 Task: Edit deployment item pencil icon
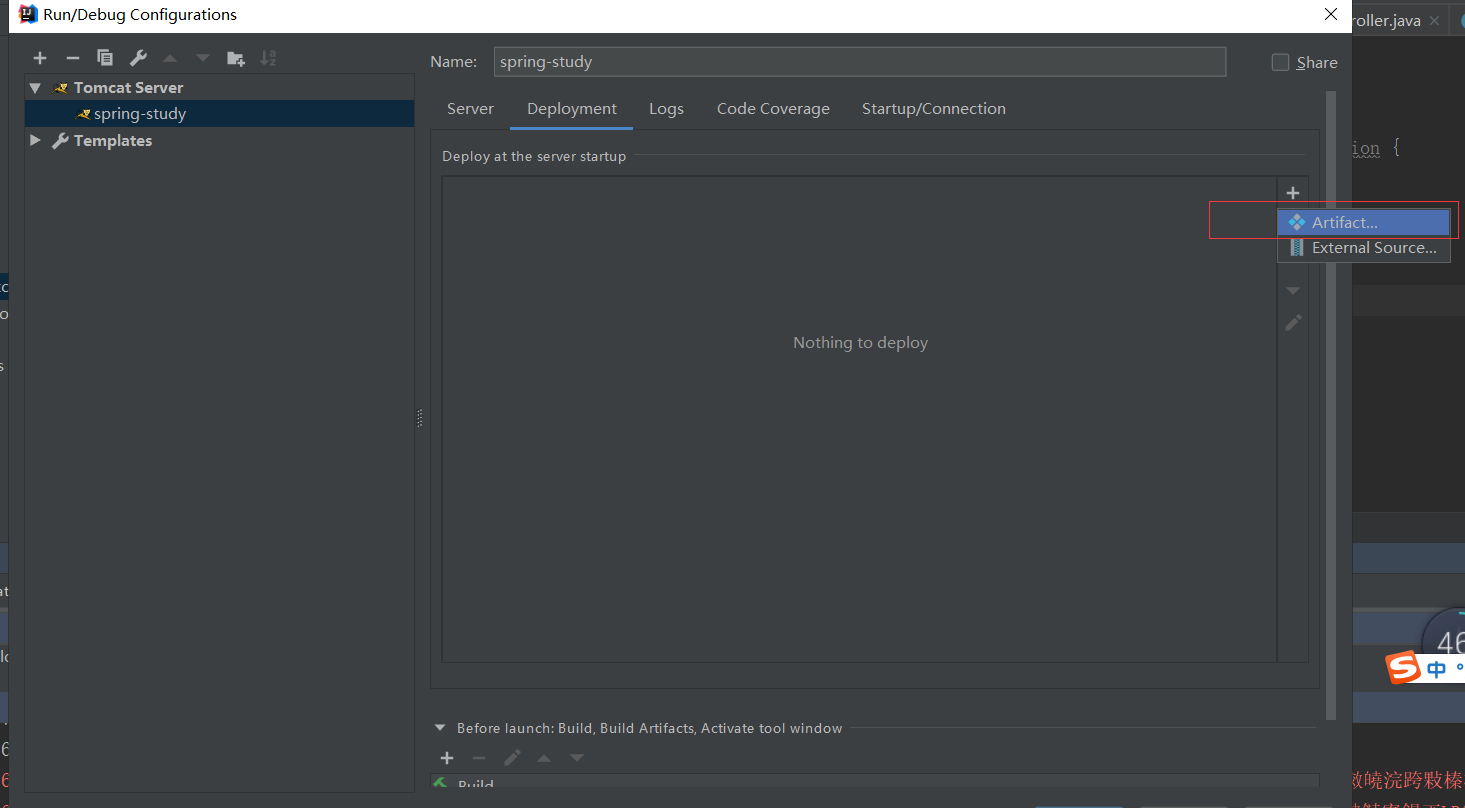tap(1293, 323)
